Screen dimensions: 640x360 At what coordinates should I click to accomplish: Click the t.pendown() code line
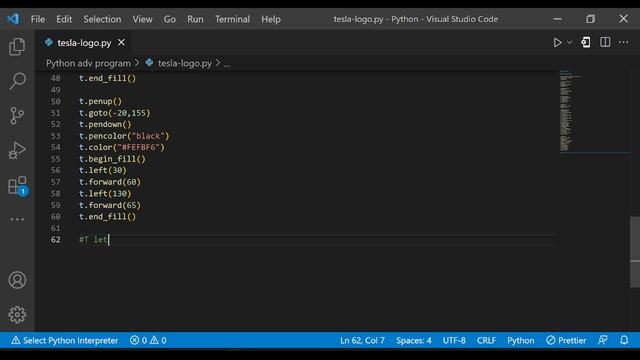[x=105, y=124]
